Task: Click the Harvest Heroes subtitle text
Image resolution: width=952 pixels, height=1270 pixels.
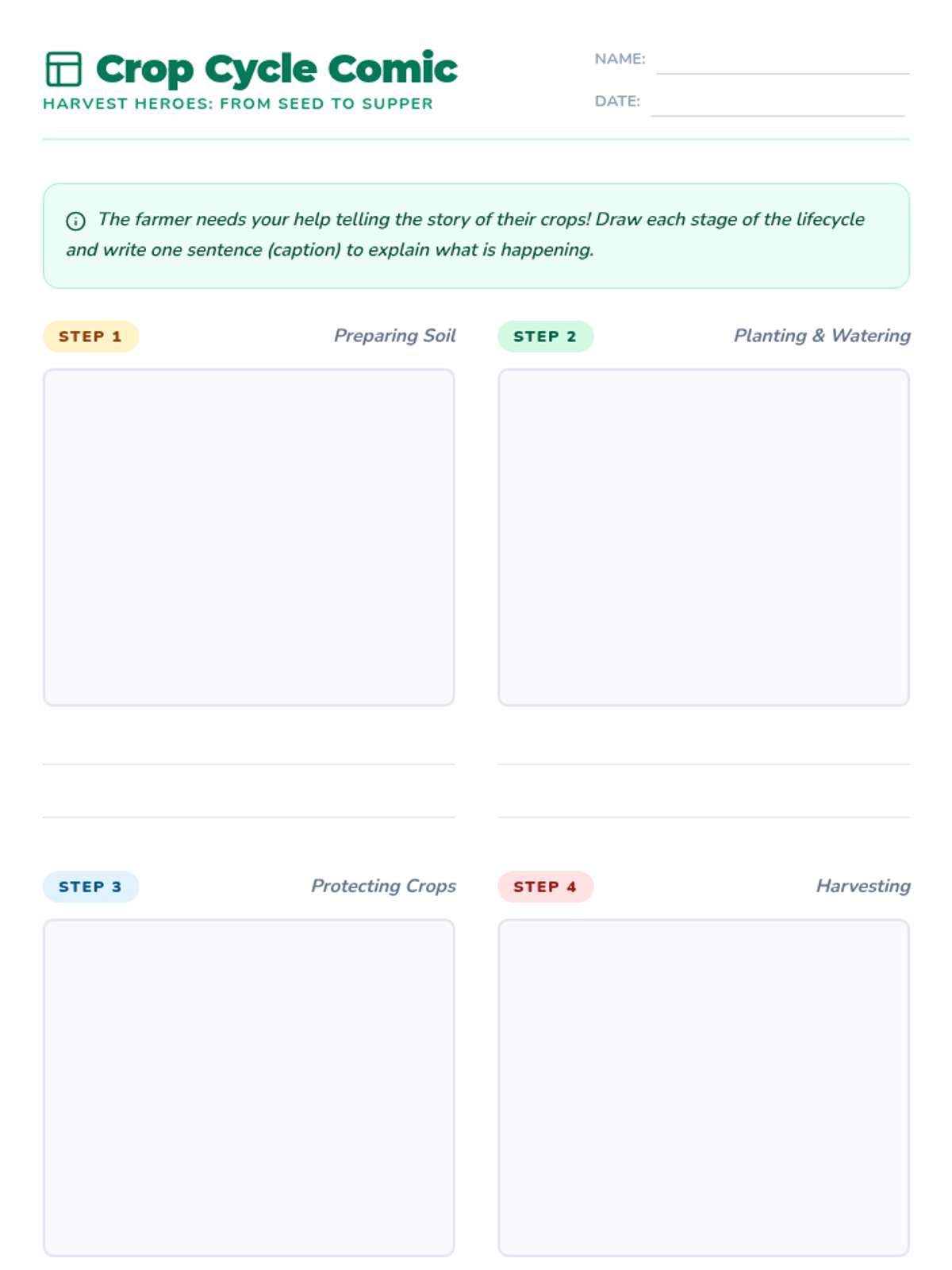Action: pos(238,104)
